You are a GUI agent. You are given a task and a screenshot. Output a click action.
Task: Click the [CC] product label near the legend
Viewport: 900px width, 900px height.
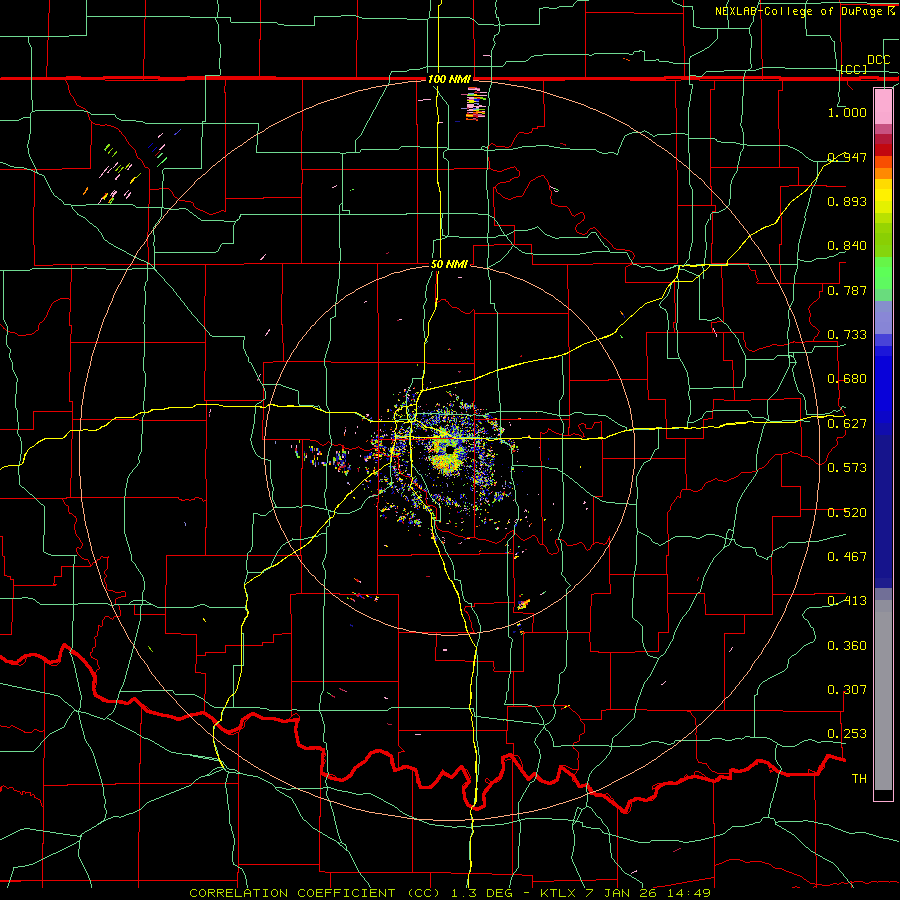pyautogui.click(x=854, y=69)
